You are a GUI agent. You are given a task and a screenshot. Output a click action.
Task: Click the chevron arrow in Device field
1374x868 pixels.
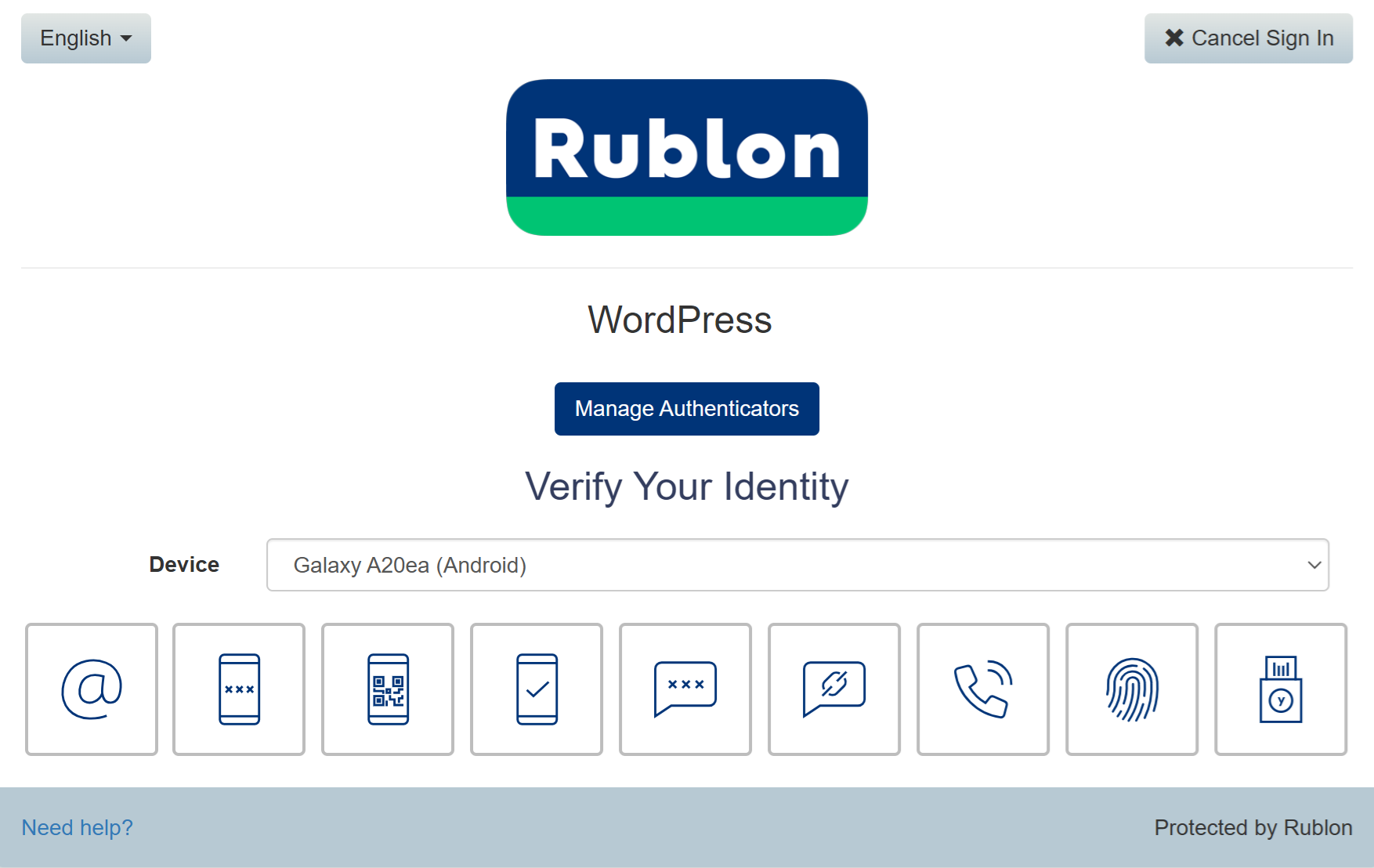click(x=1314, y=565)
